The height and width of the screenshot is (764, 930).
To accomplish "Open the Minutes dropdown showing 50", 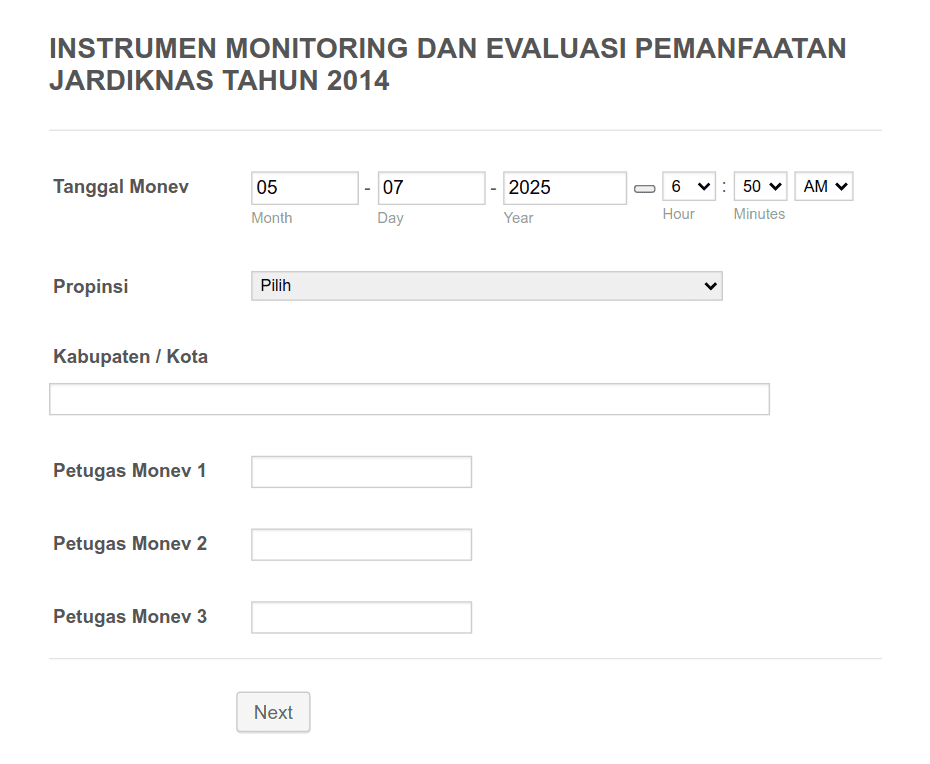I will [759, 186].
